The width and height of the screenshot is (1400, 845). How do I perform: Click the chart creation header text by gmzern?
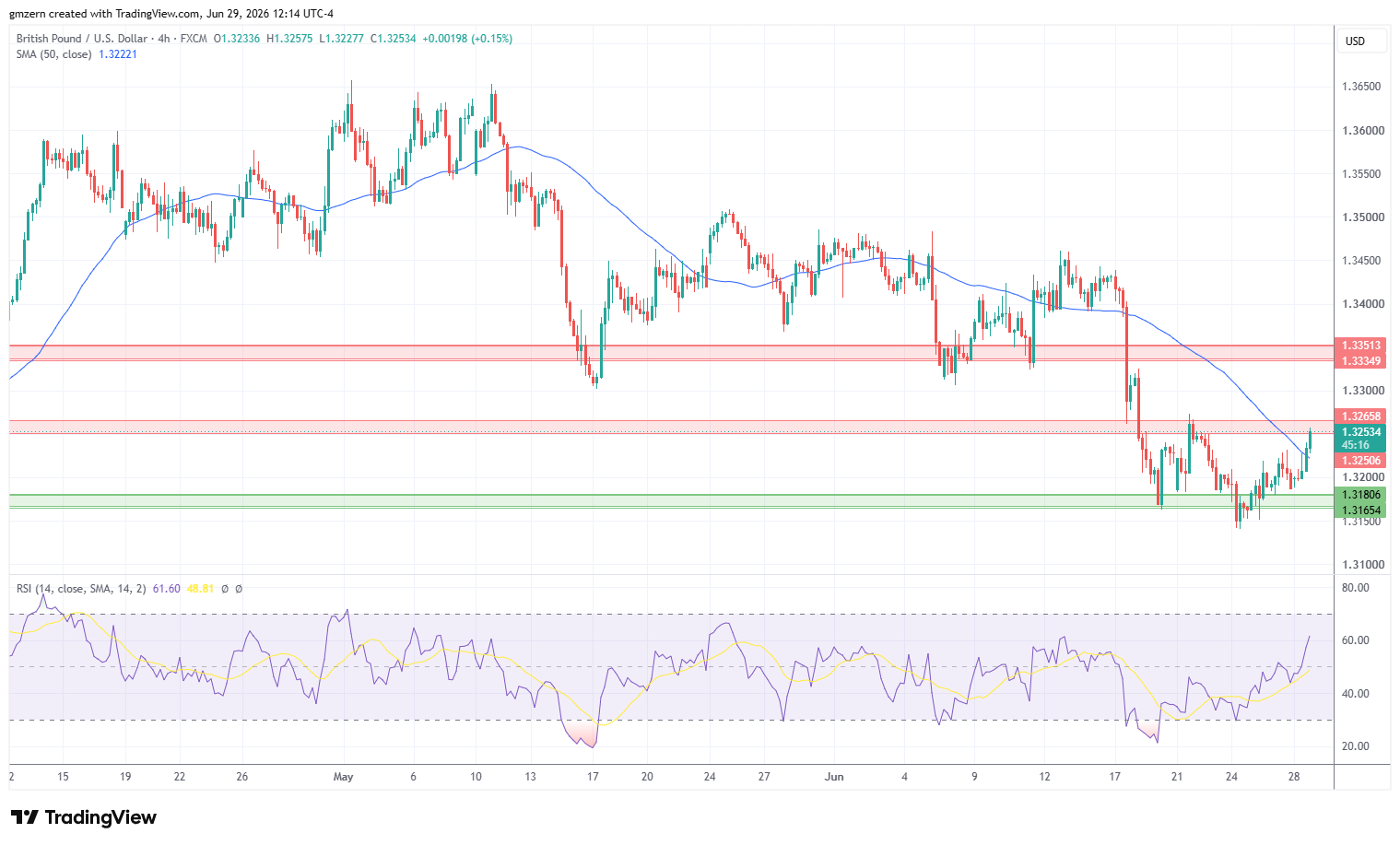click(171, 14)
